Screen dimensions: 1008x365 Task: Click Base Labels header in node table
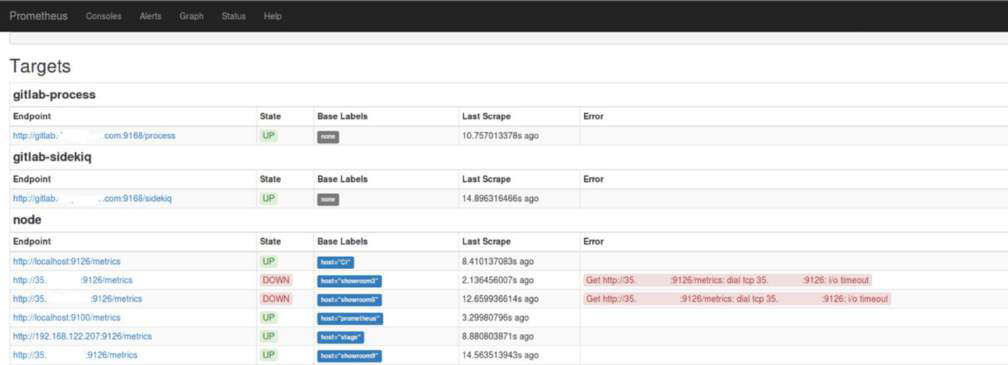(x=342, y=242)
